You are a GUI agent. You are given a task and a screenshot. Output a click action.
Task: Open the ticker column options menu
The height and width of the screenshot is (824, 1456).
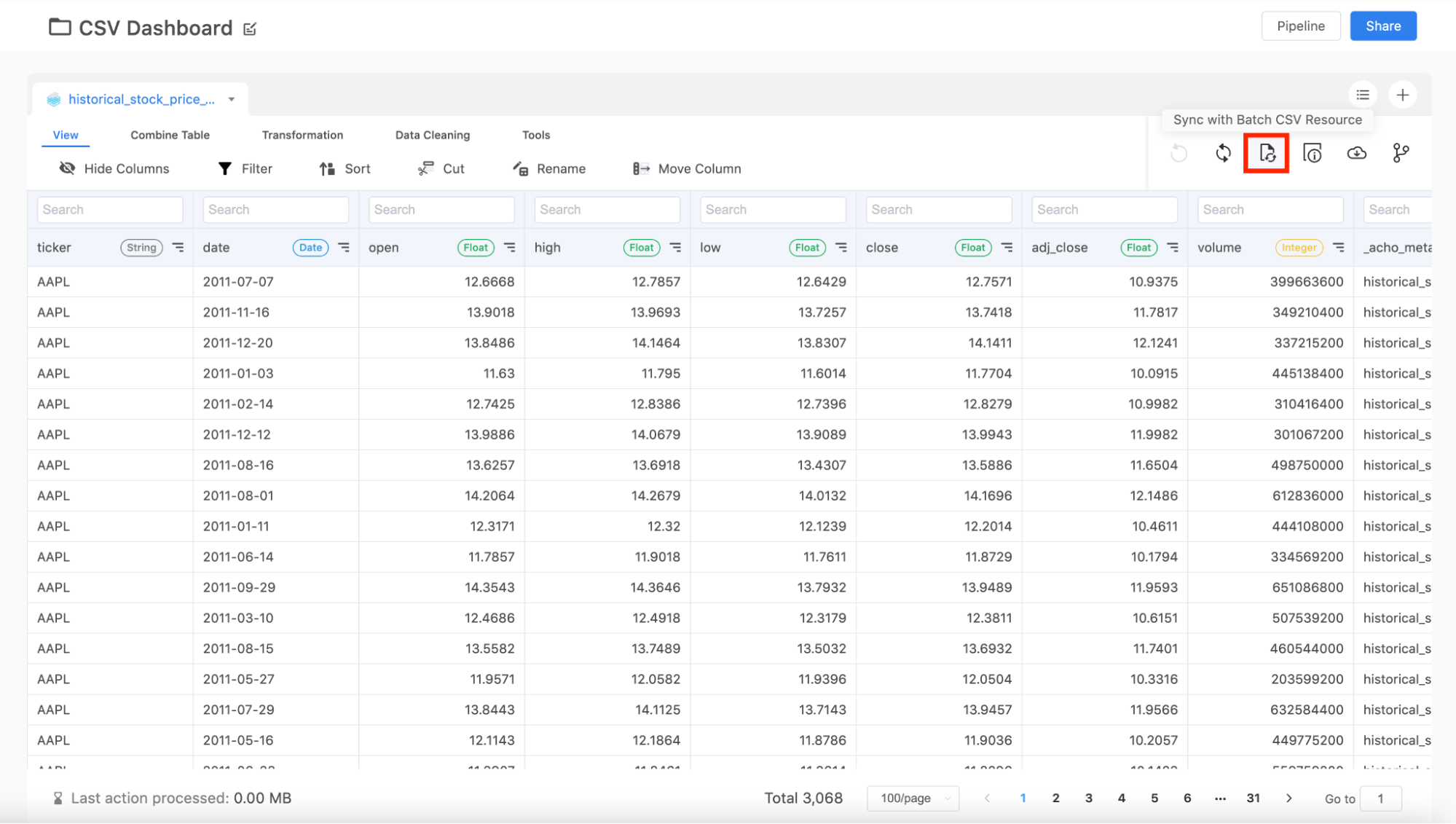click(x=178, y=248)
